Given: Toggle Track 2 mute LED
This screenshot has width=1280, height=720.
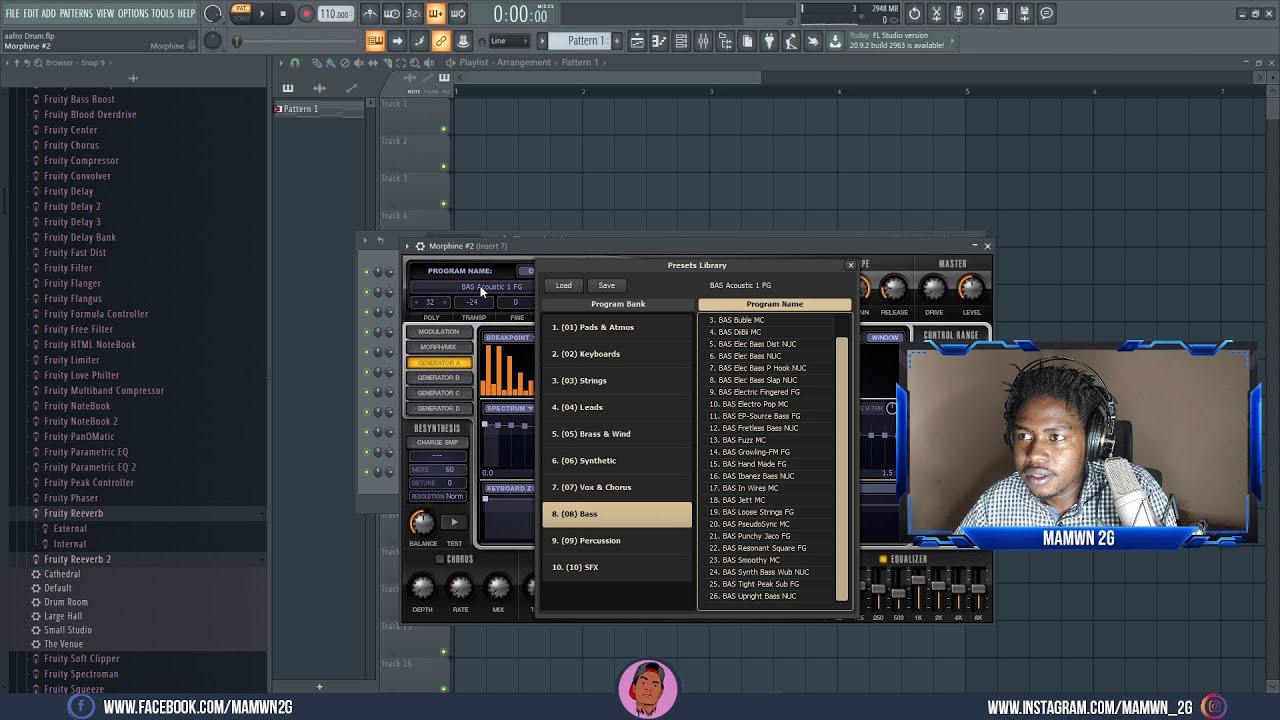Looking at the screenshot, I should 444,166.
